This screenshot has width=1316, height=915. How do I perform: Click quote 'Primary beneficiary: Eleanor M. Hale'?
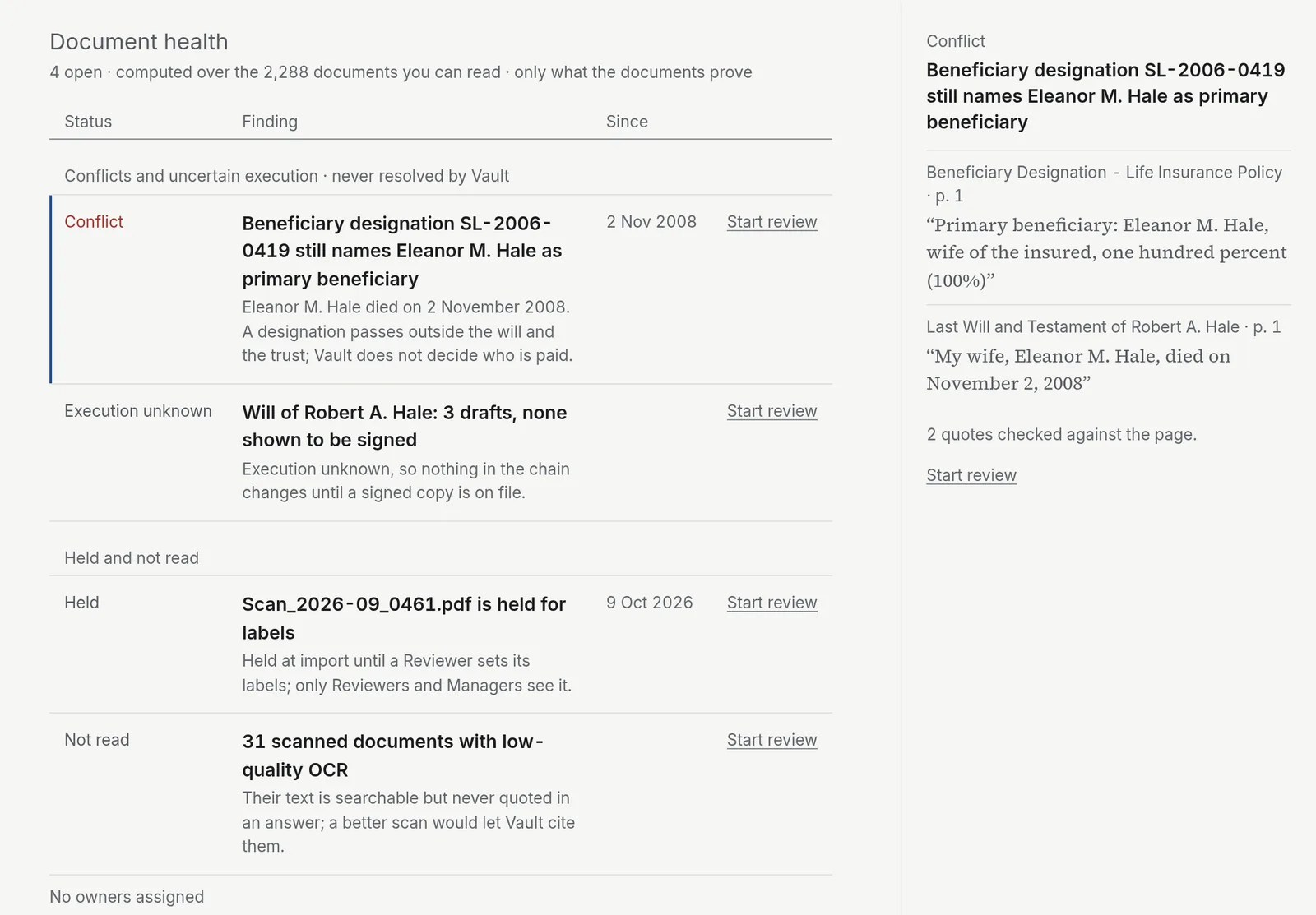click(x=1106, y=252)
